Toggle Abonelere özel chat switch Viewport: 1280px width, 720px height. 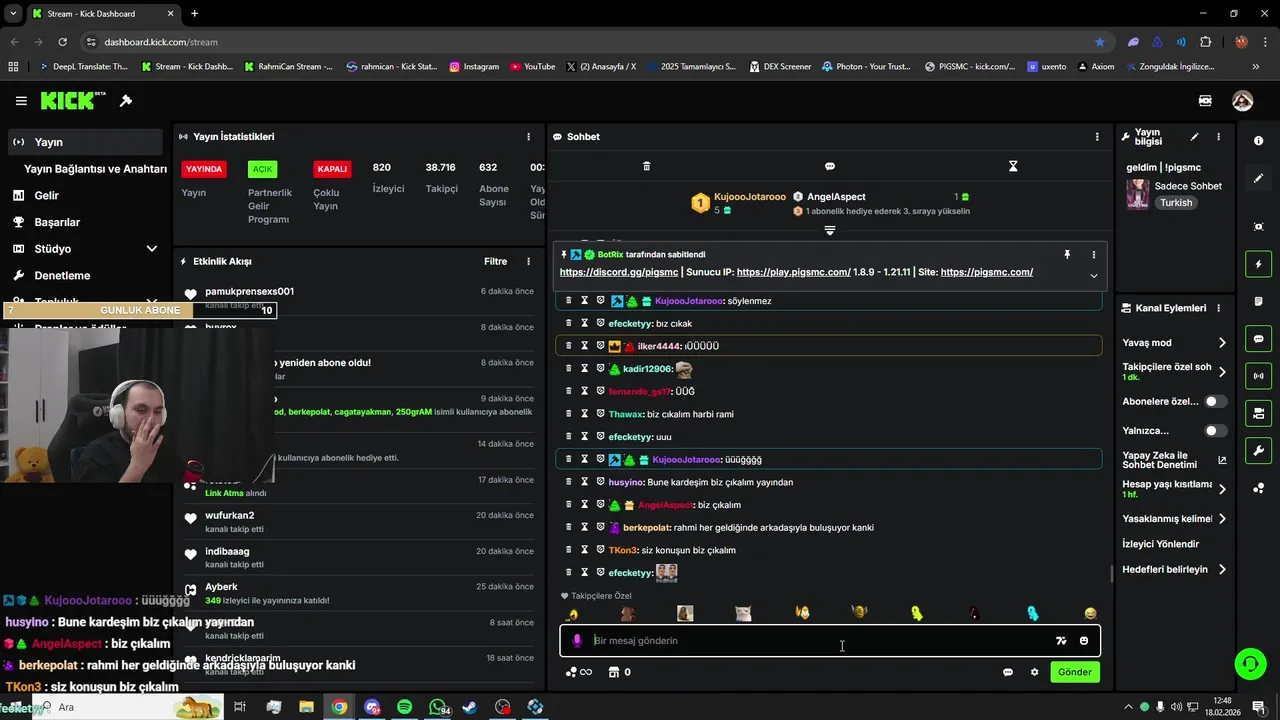pyautogui.click(x=1215, y=401)
